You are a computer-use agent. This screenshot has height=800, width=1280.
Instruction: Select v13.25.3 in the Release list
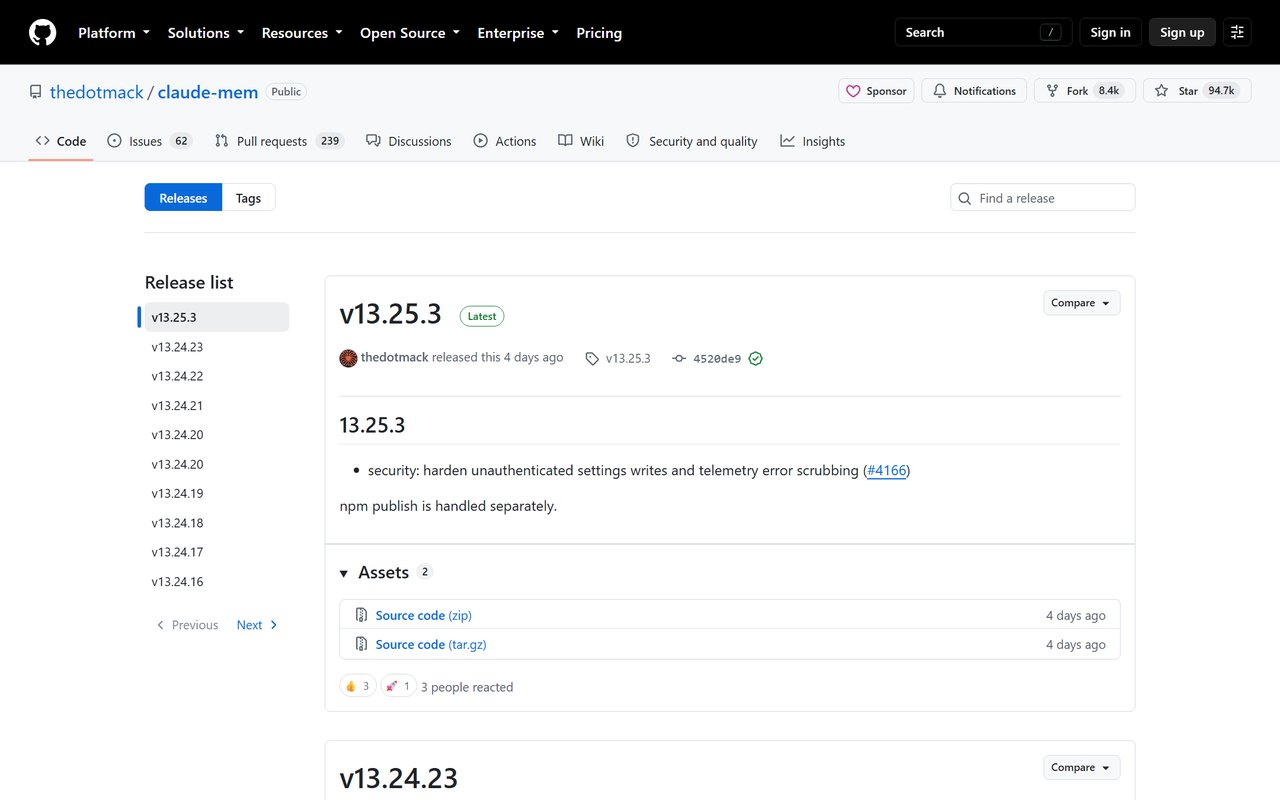[x=217, y=317]
